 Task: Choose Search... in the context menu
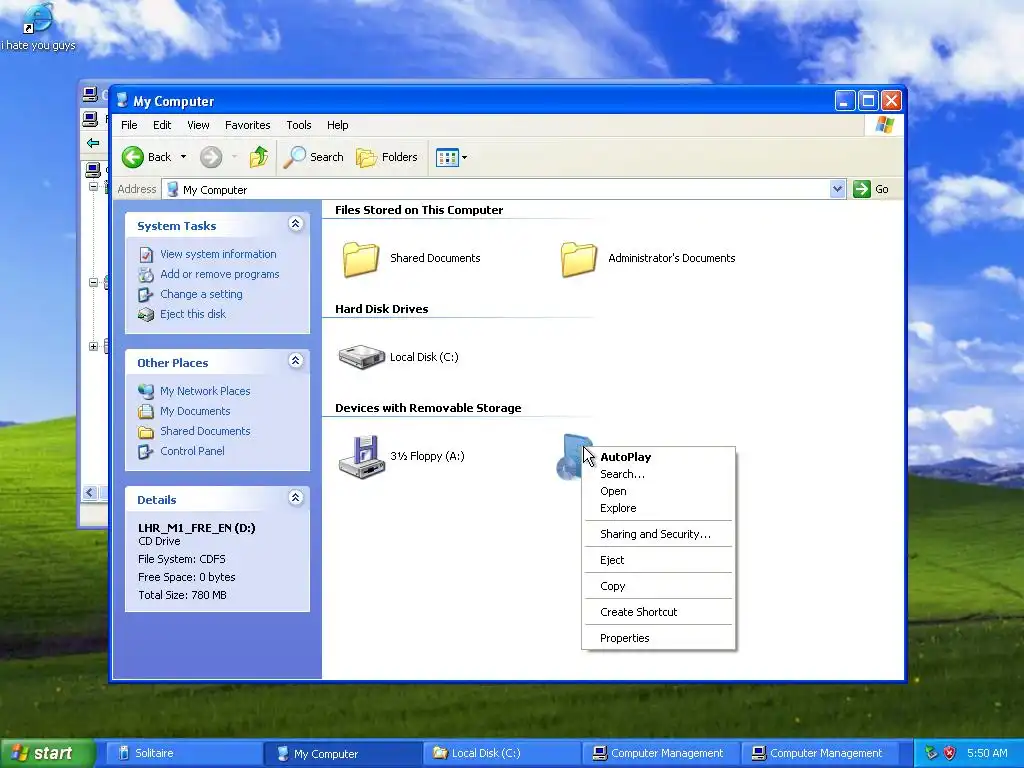pos(658,474)
